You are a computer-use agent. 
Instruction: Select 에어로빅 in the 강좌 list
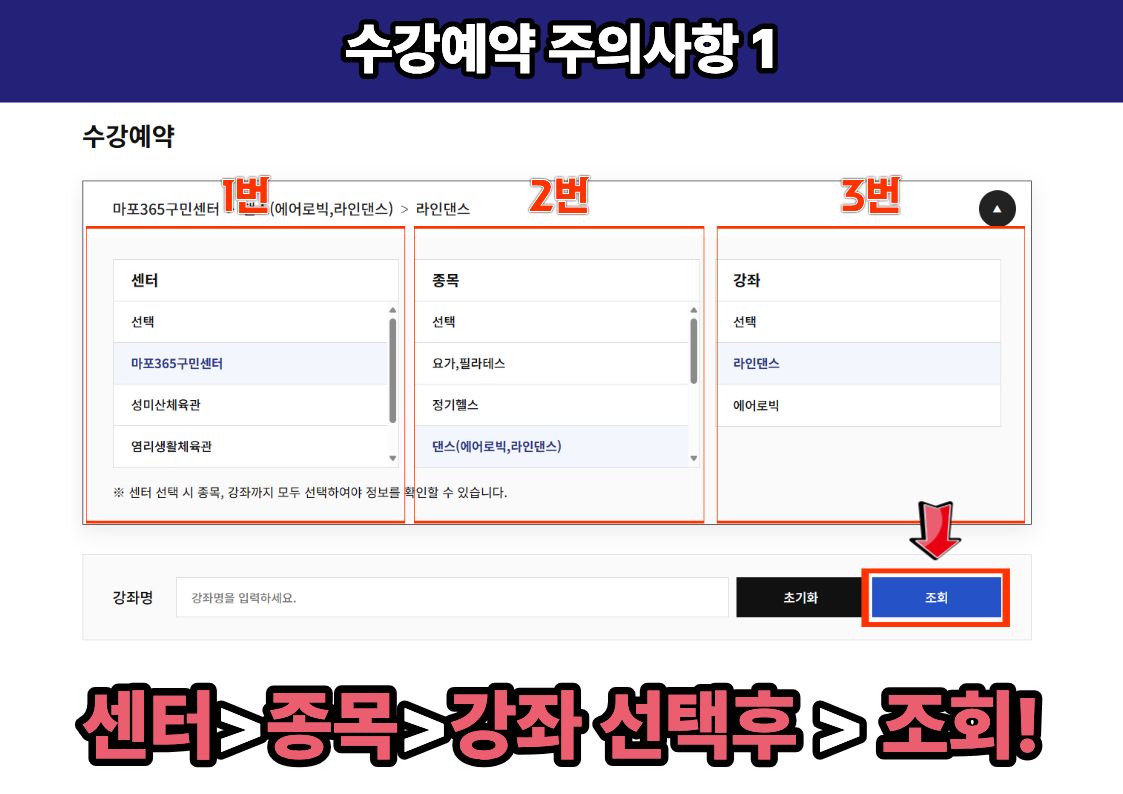click(858, 406)
